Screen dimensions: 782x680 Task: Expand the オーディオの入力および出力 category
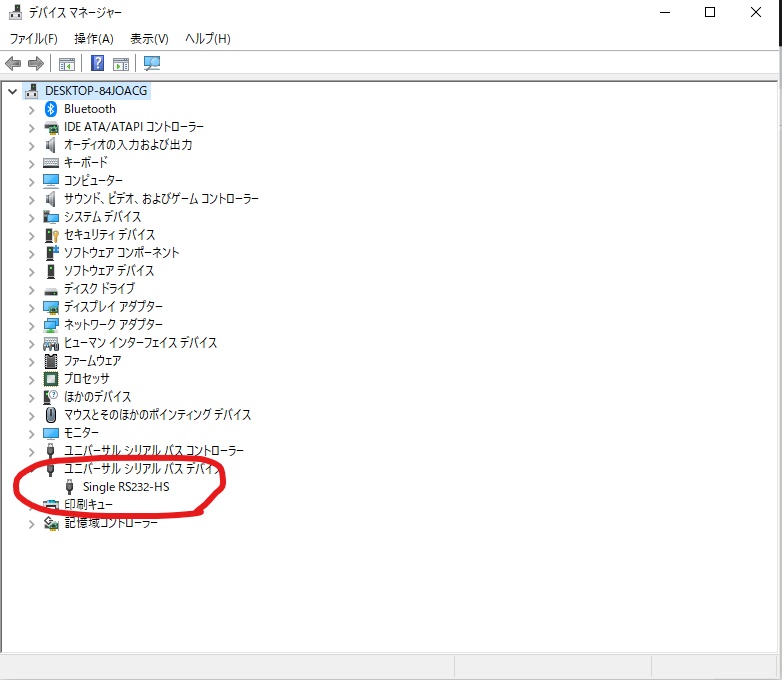pos(31,146)
